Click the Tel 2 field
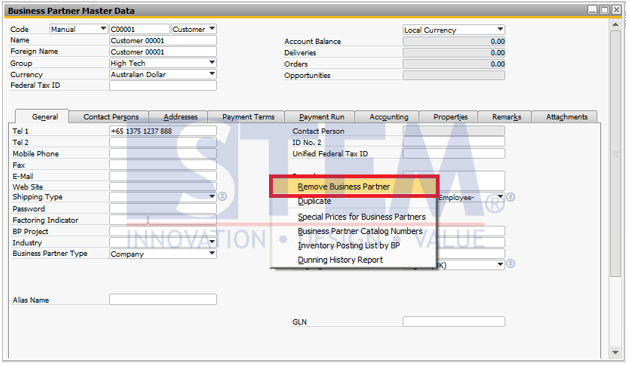Screen dimensions: 628x366 coord(163,142)
